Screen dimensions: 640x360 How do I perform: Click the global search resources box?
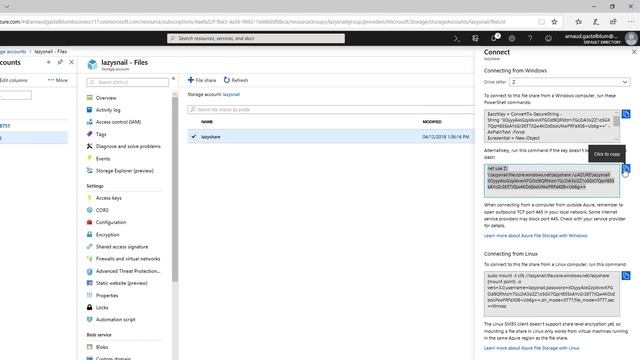[256, 38]
